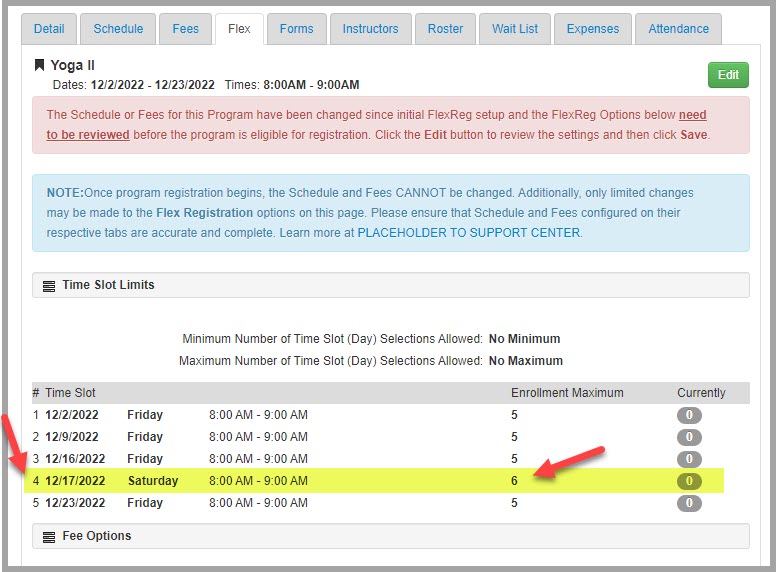Image resolution: width=776 pixels, height=572 pixels.
Task: Click the Fee Options list icon
Action: coord(48,537)
